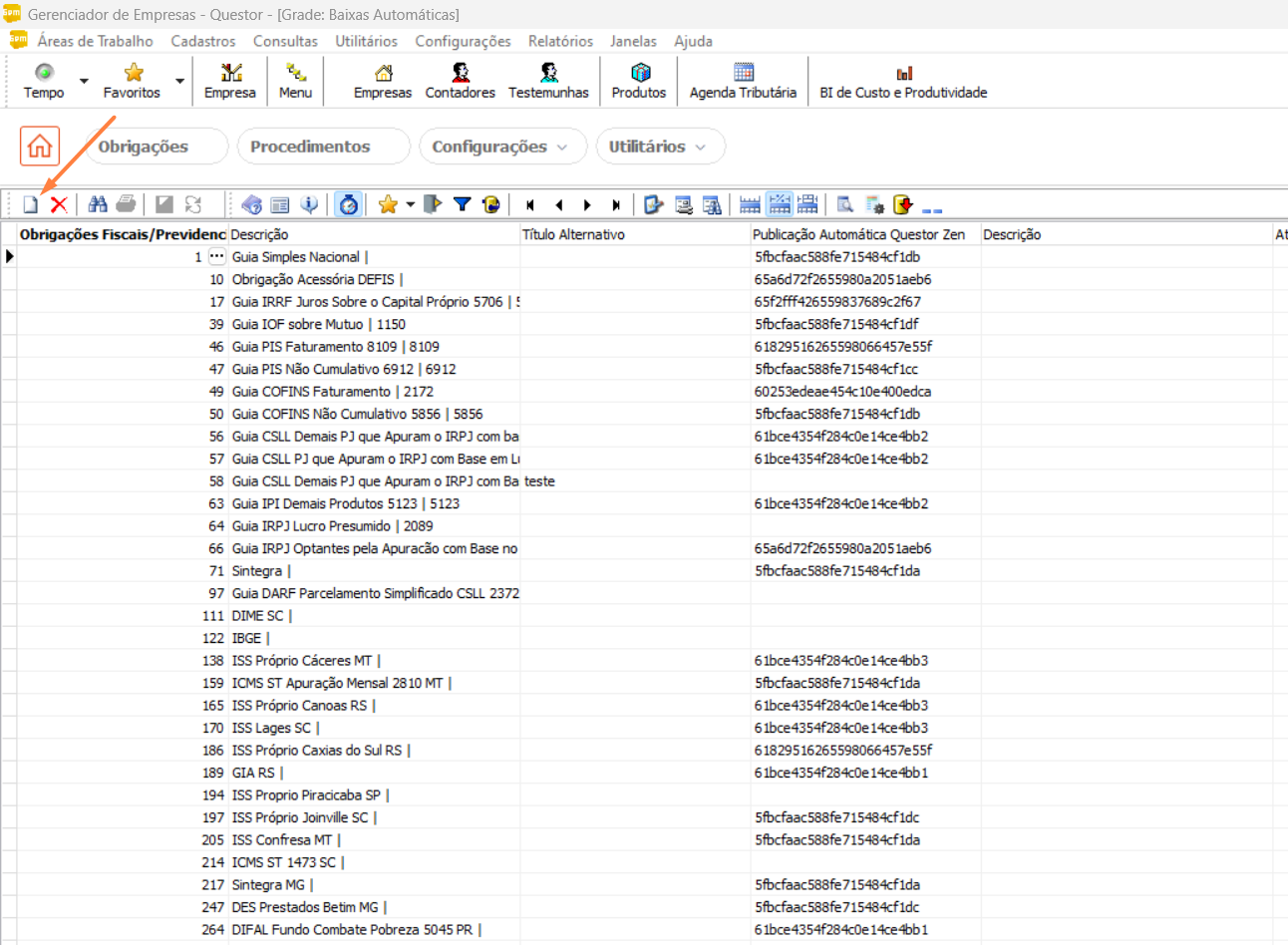Click the refresh arrows icon in grid toolbar

click(193, 204)
